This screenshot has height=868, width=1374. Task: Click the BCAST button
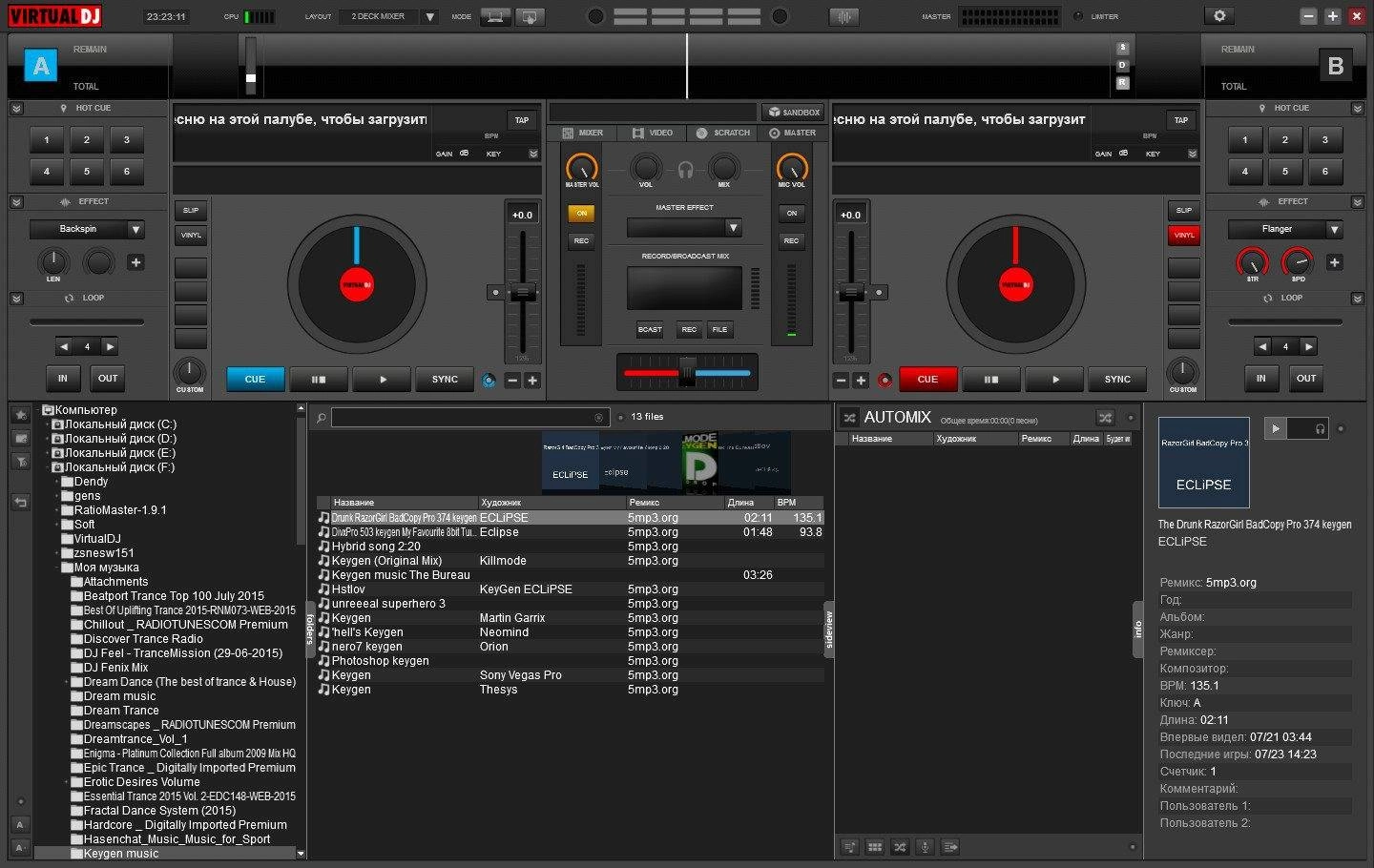650,329
